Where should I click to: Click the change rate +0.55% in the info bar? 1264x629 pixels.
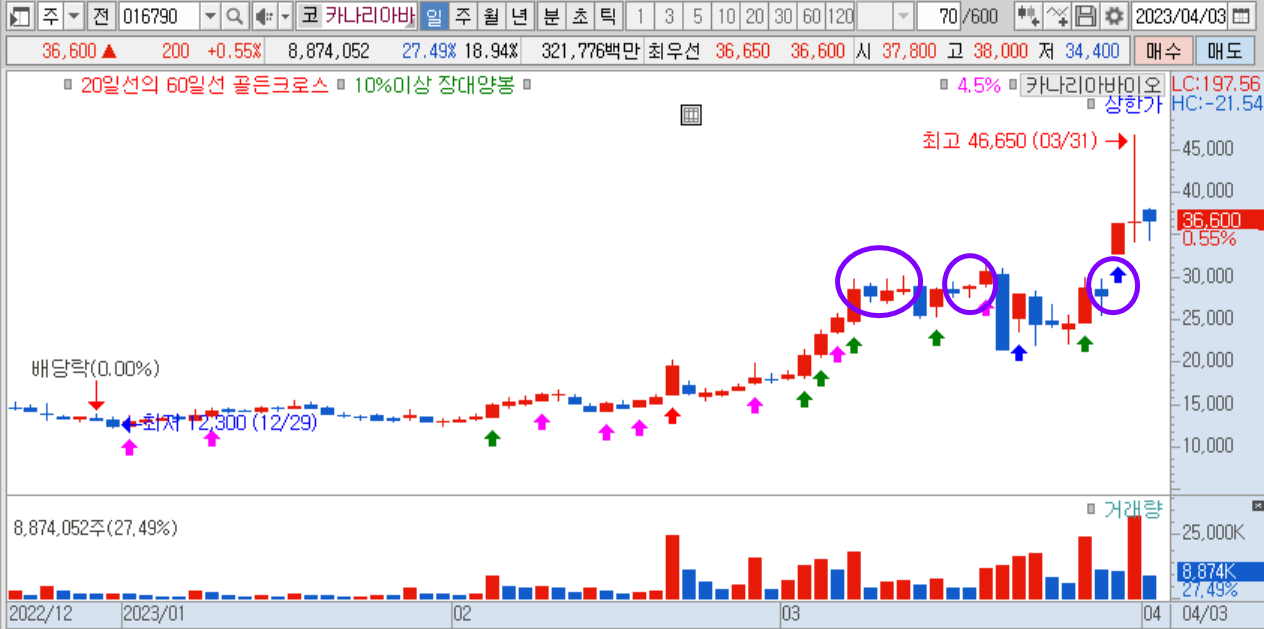234,52
